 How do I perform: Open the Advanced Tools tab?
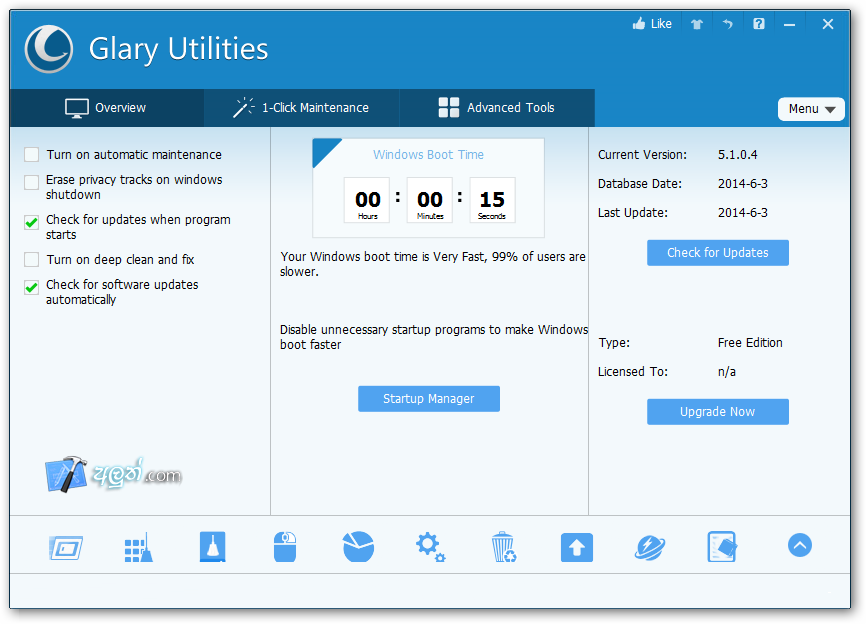point(497,108)
